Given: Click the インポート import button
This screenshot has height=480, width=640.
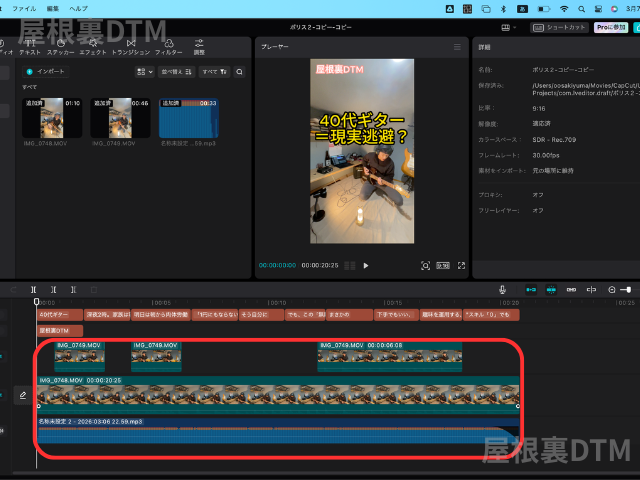Looking at the screenshot, I should (46, 72).
